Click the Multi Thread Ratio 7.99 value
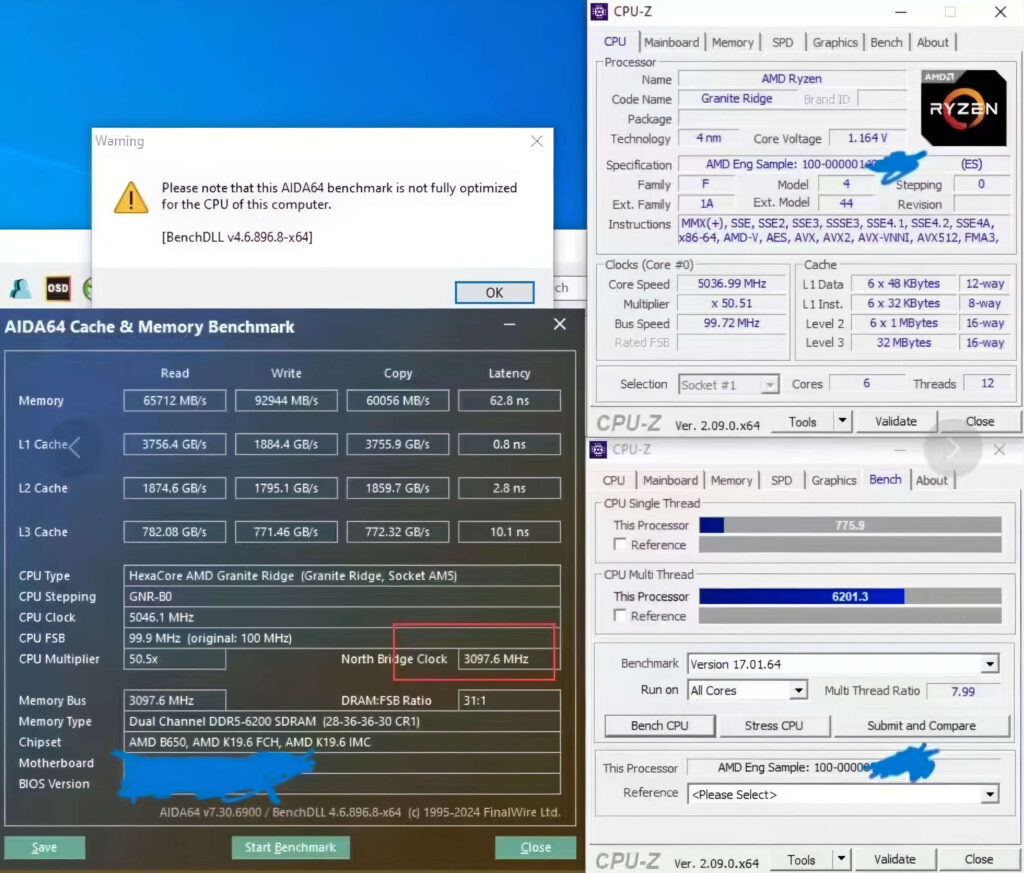 point(963,691)
